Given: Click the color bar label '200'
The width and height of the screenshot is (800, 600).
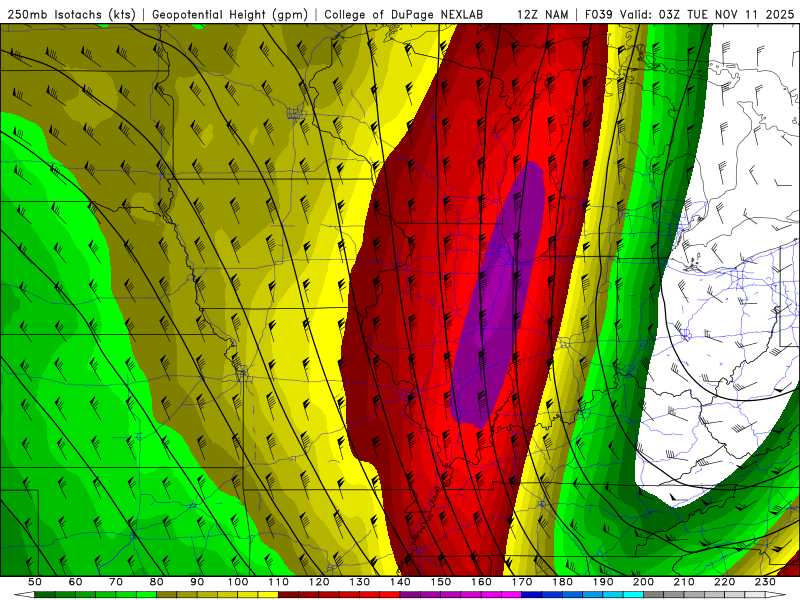Looking at the screenshot, I should [x=643, y=582].
